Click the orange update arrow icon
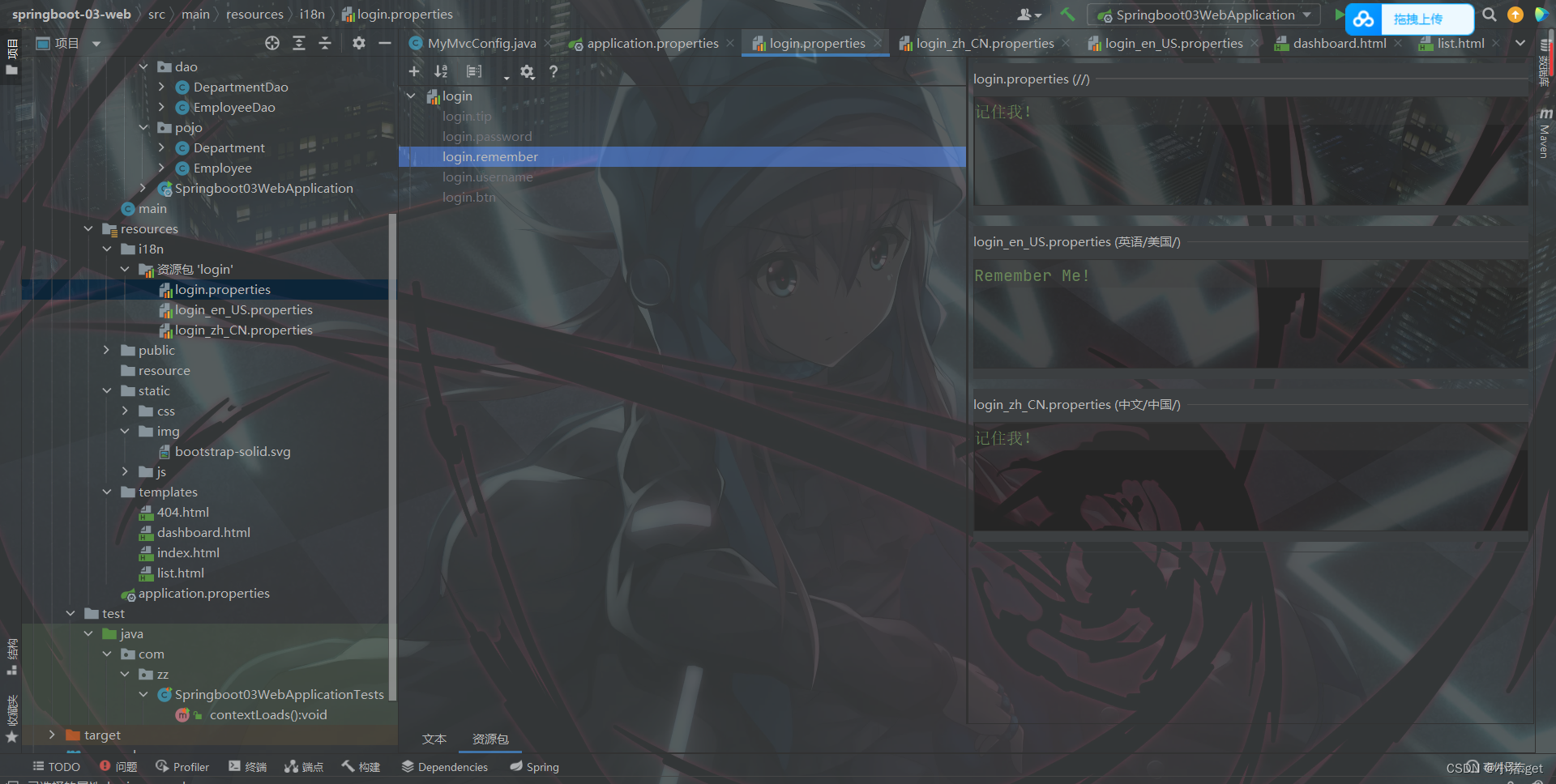 (1515, 15)
